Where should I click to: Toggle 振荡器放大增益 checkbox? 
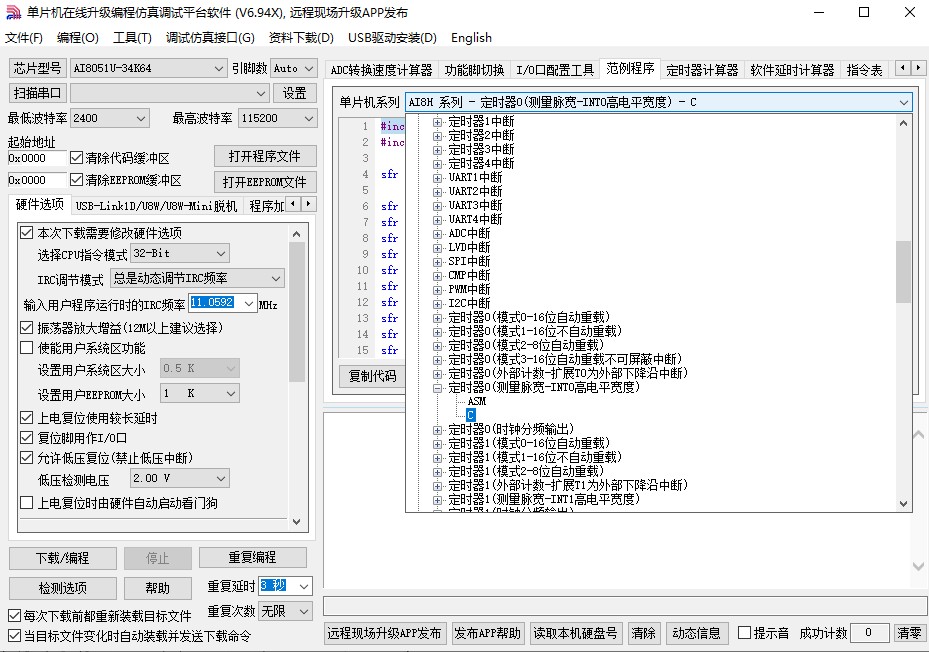tap(27, 328)
